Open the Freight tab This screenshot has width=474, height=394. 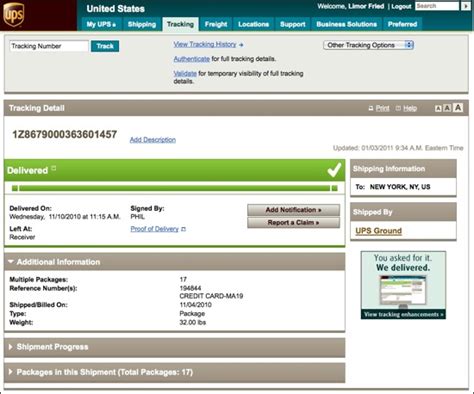click(x=216, y=24)
